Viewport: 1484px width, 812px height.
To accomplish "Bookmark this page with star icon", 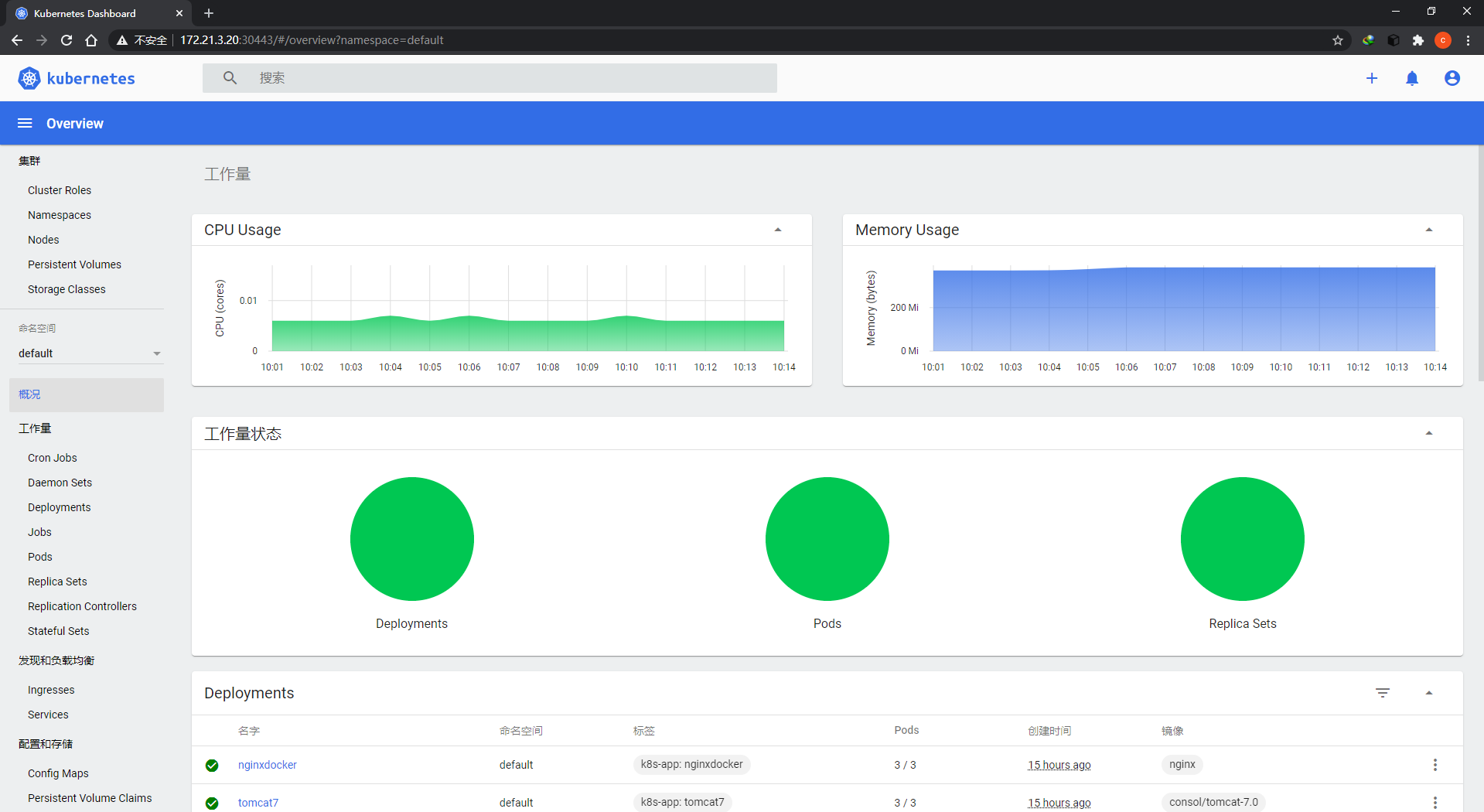I will [x=1338, y=40].
